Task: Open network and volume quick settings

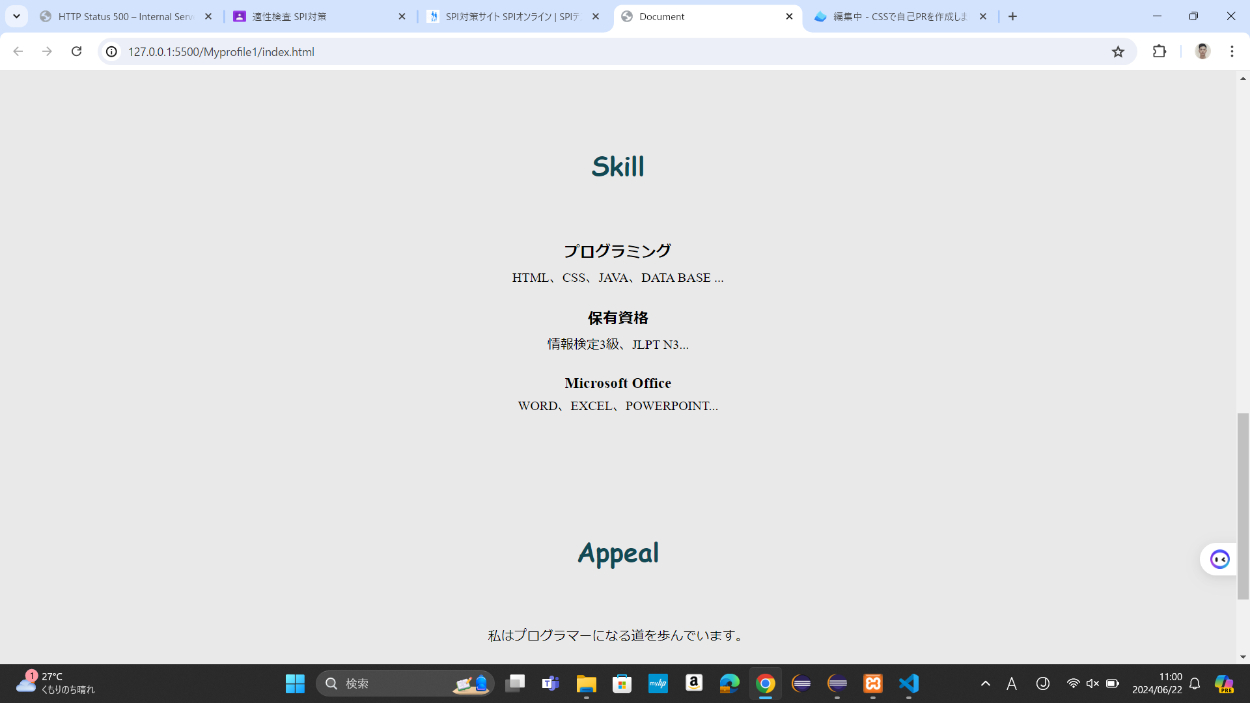Action: [1092, 684]
